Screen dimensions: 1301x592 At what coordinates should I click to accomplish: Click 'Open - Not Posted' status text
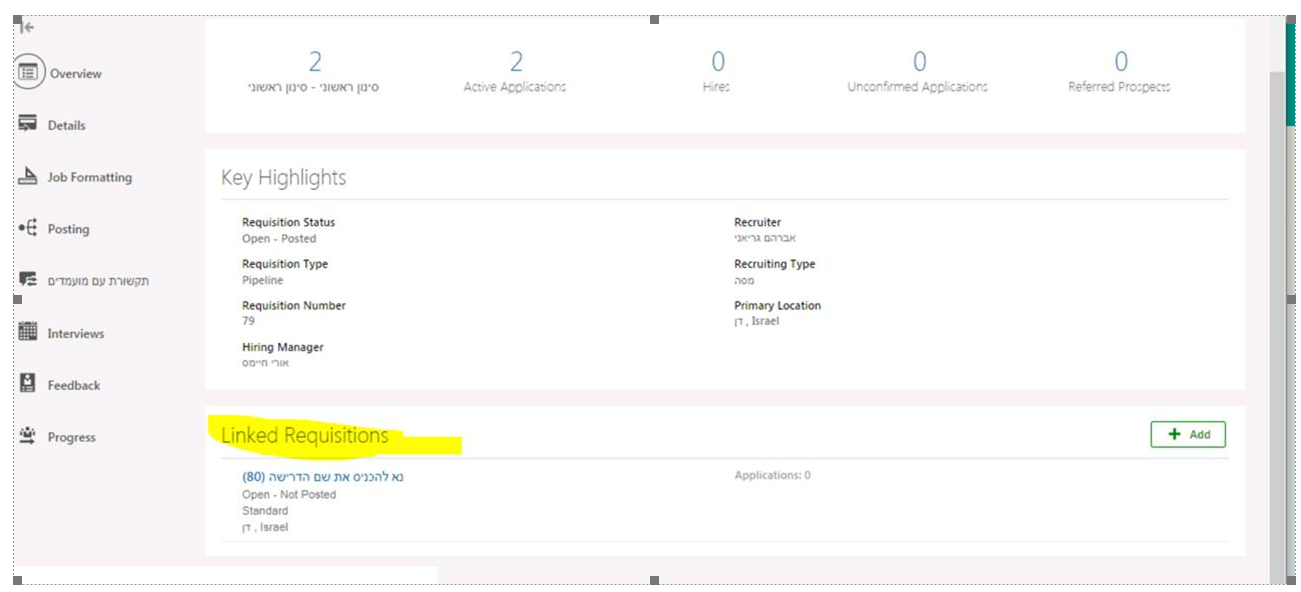(x=289, y=495)
